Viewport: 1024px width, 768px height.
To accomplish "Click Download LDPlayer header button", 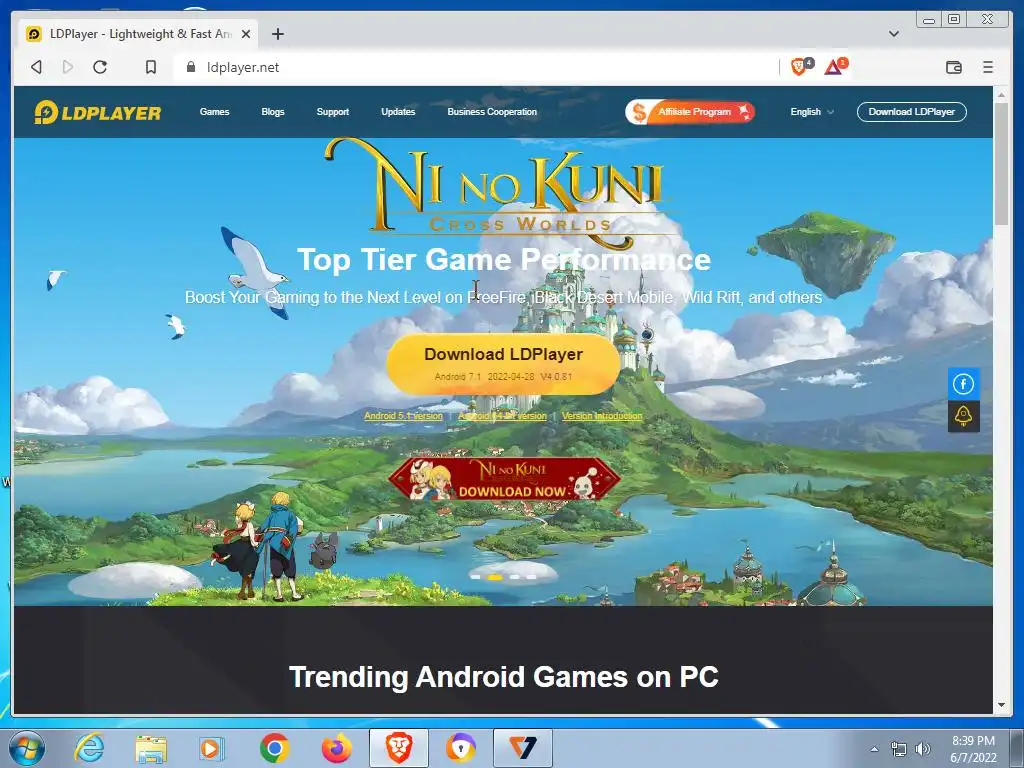I will (911, 112).
